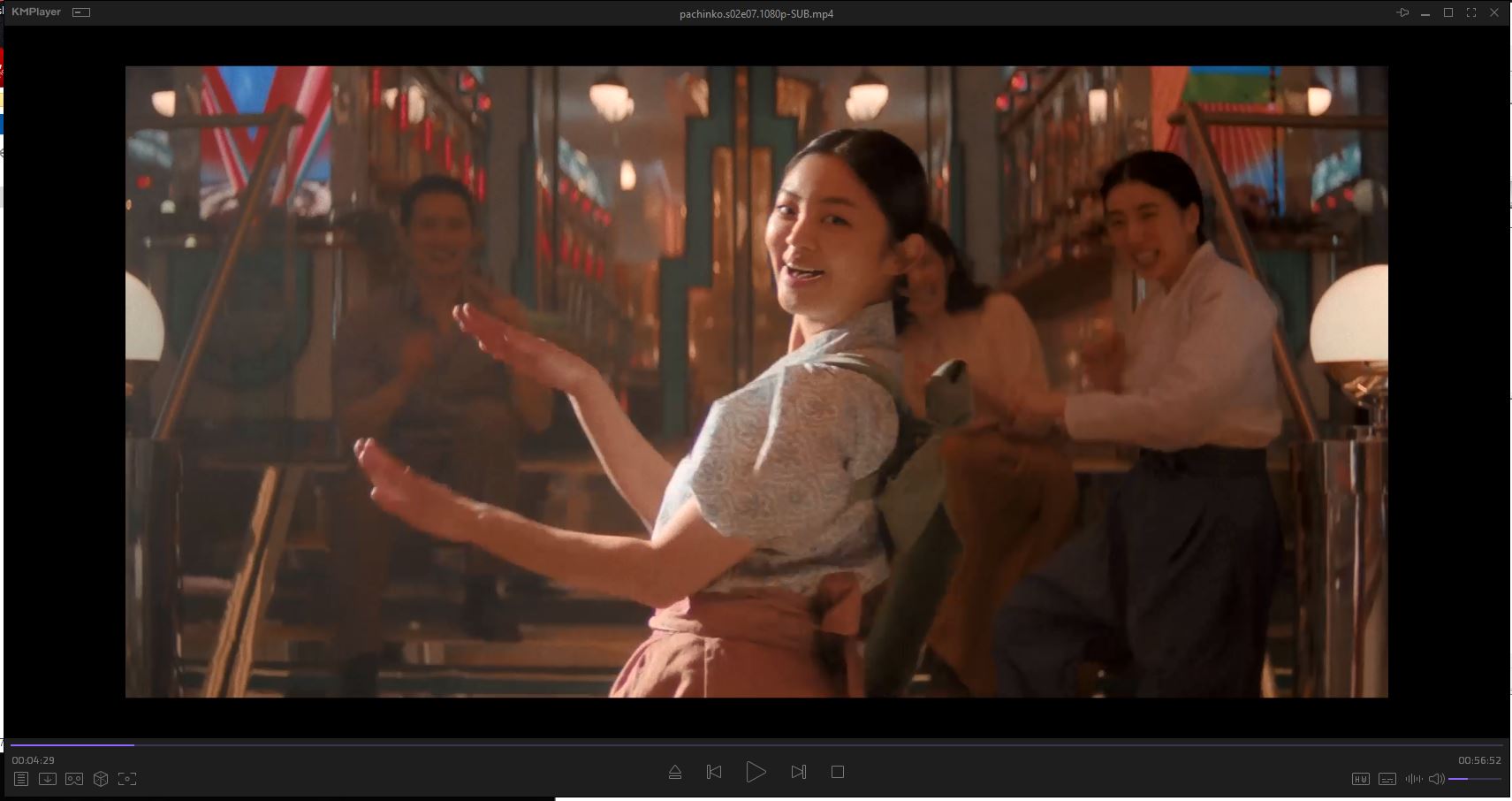Toggle HW hardware acceleration
This screenshot has width=1512, height=801.
1360,779
